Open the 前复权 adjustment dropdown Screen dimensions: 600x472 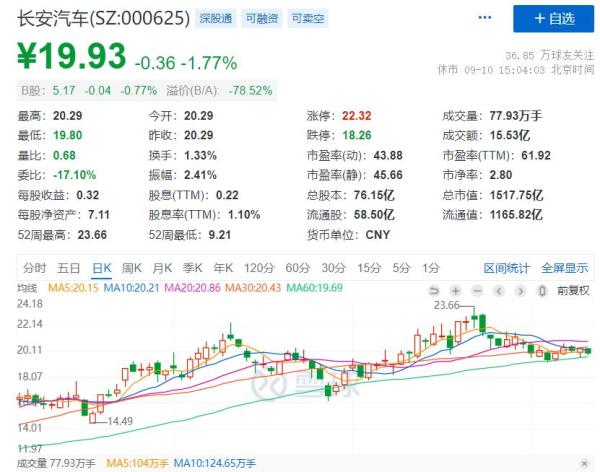click(573, 291)
